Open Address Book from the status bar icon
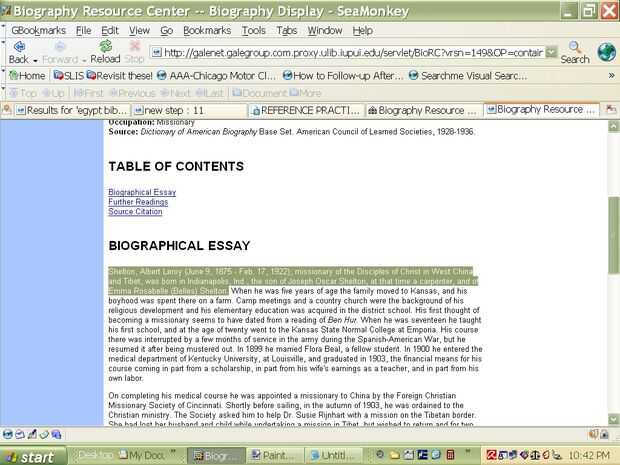Image resolution: width=620 pixels, height=465 pixels. 44,435
